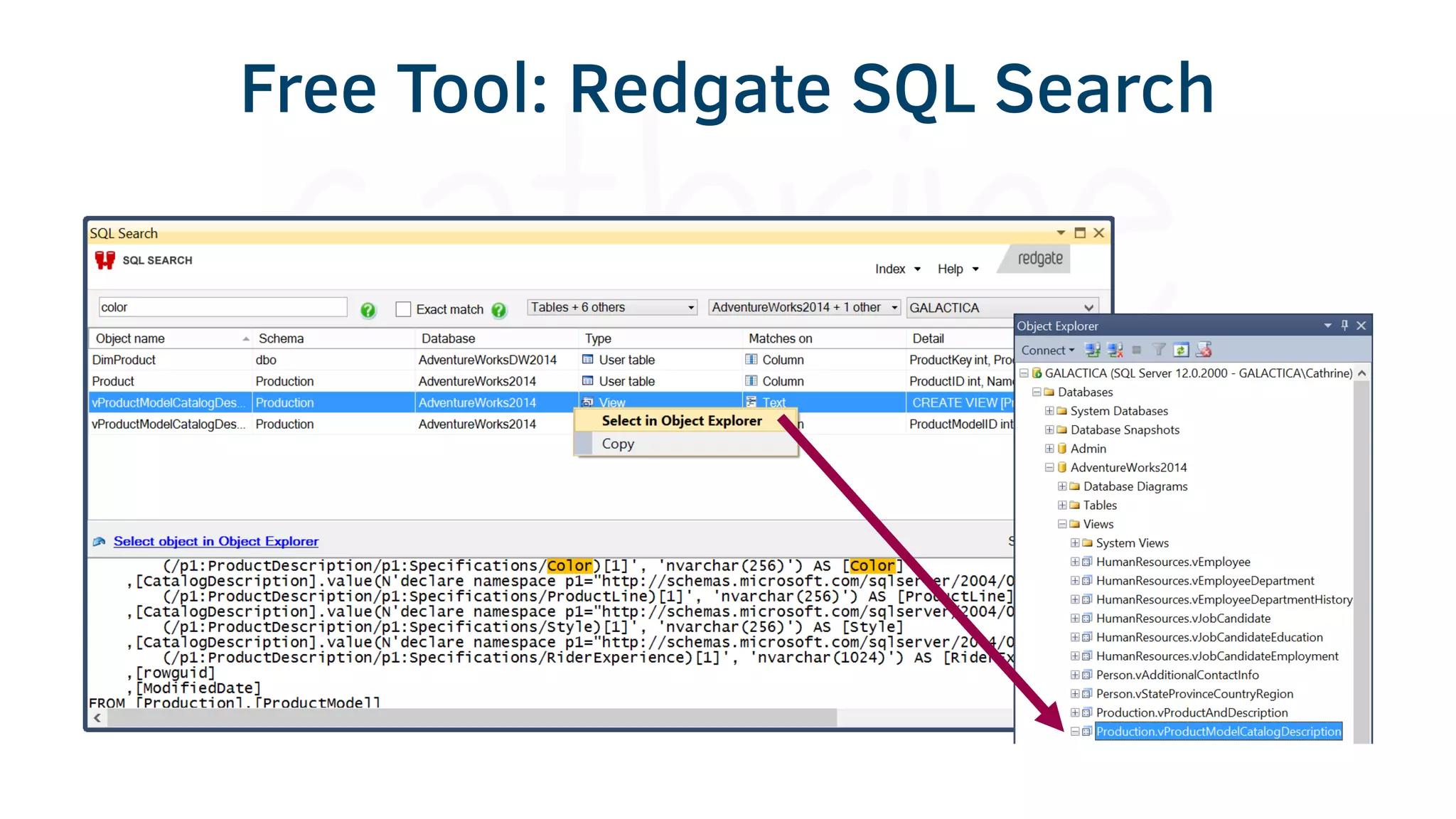Sort by Database column header
This screenshot has width=1456, height=819.
[497, 339]
